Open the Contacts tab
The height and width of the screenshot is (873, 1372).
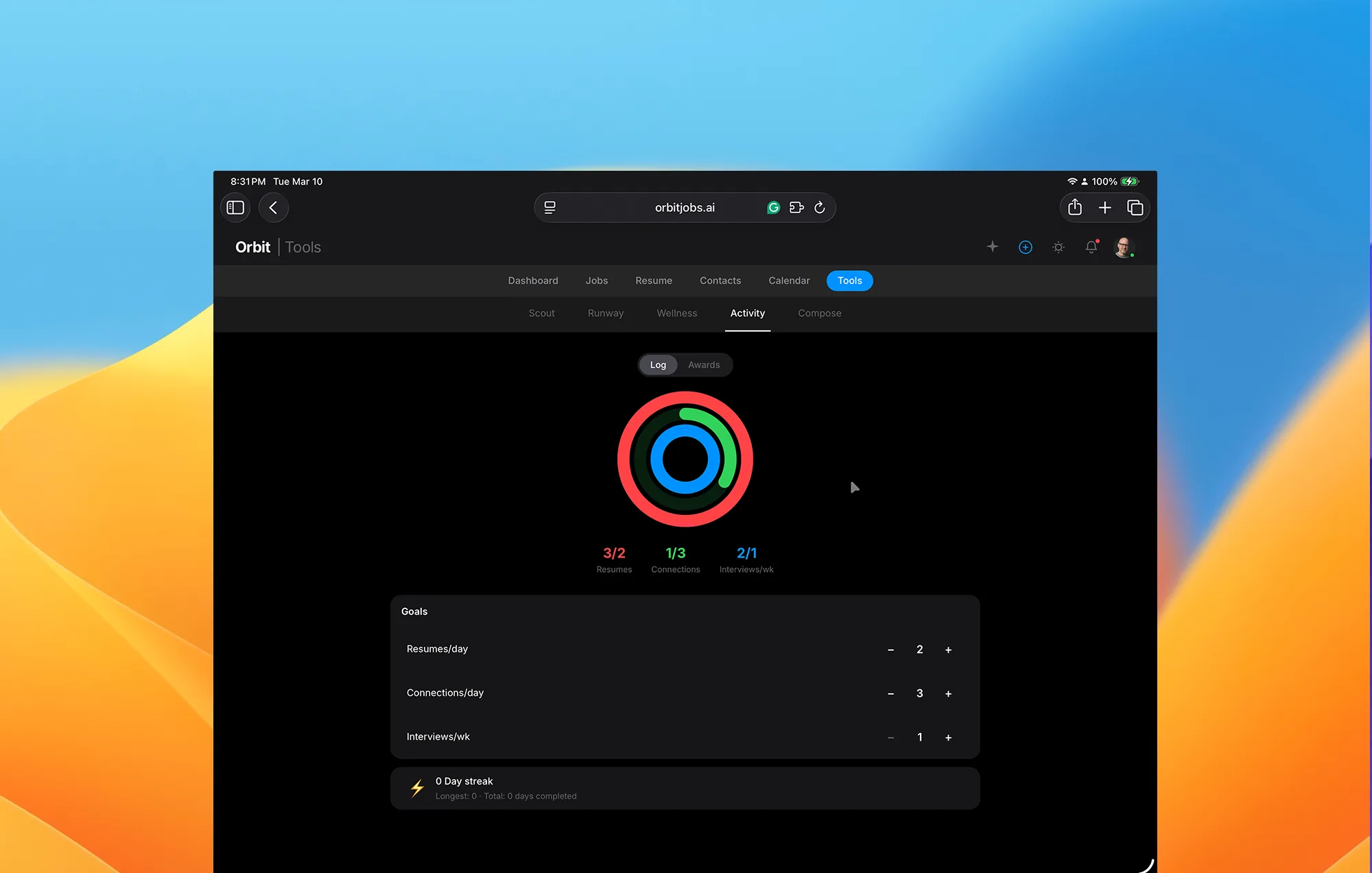pos(720,280)
